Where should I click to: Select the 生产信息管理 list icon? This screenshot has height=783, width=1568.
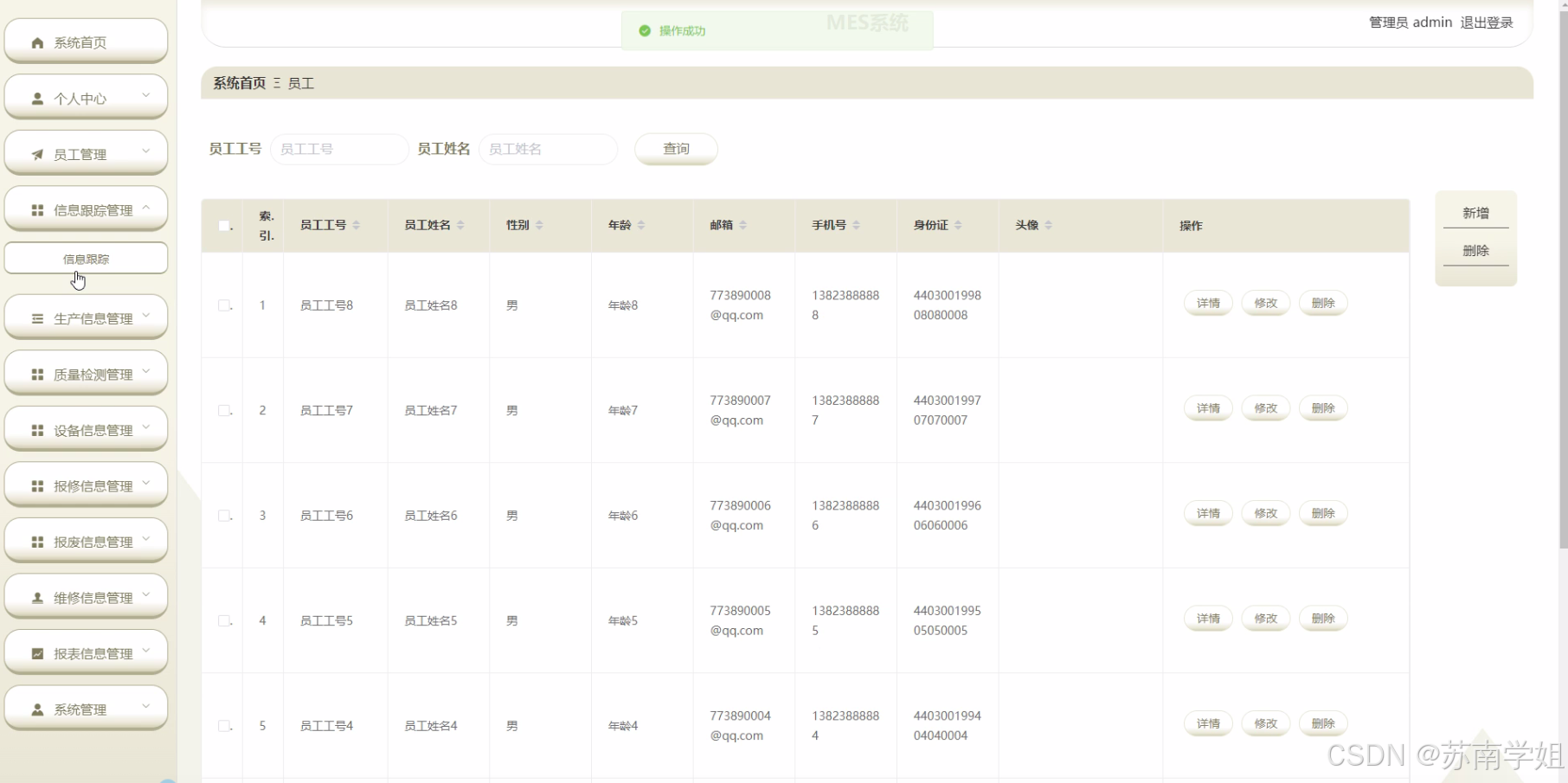click(x=36, y=317)
